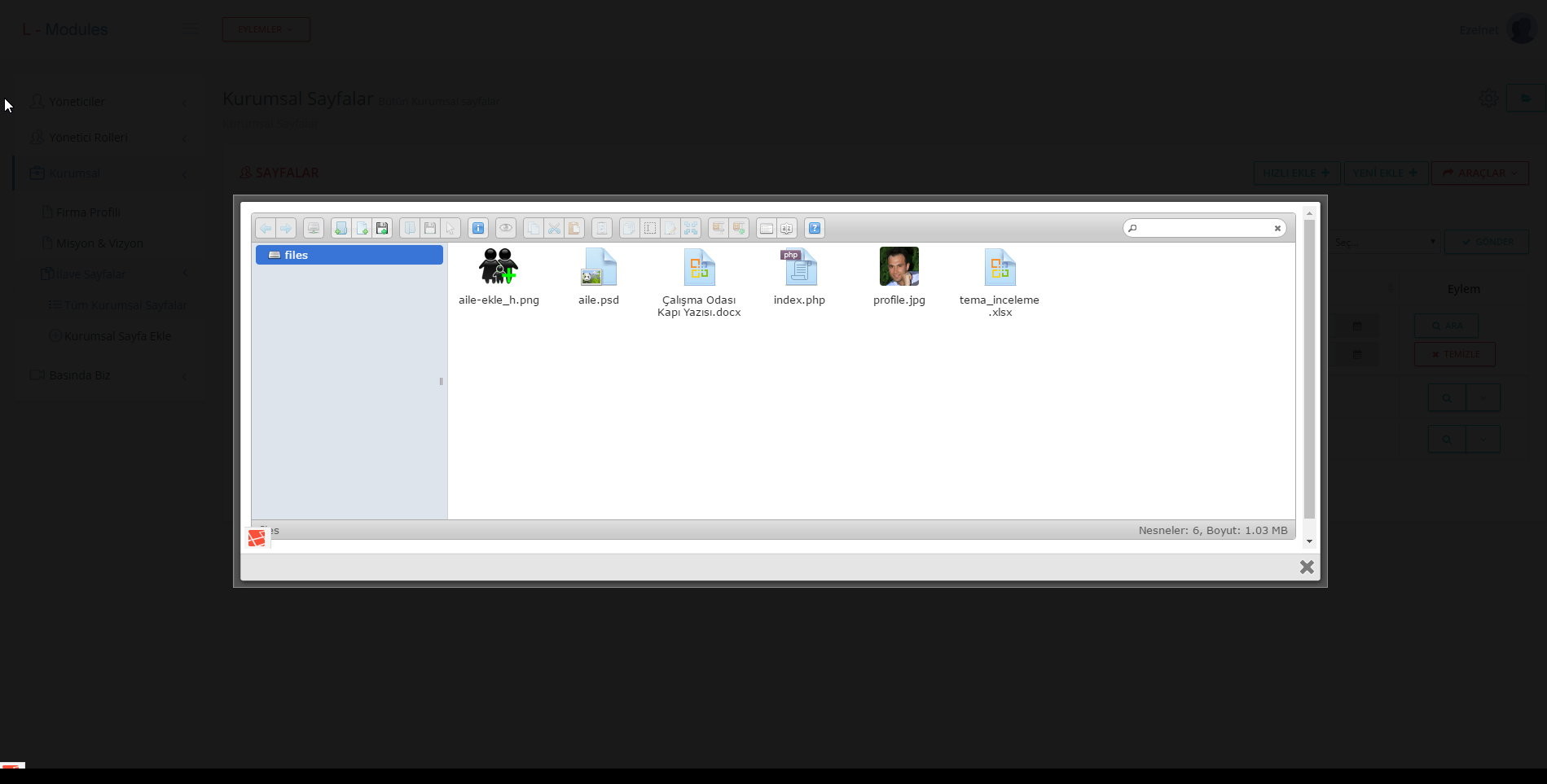The width and height of the screenshot is (1547, 784).
Task: Select tema_inceleme.xlsx file
Action: tap(1000, 283)
